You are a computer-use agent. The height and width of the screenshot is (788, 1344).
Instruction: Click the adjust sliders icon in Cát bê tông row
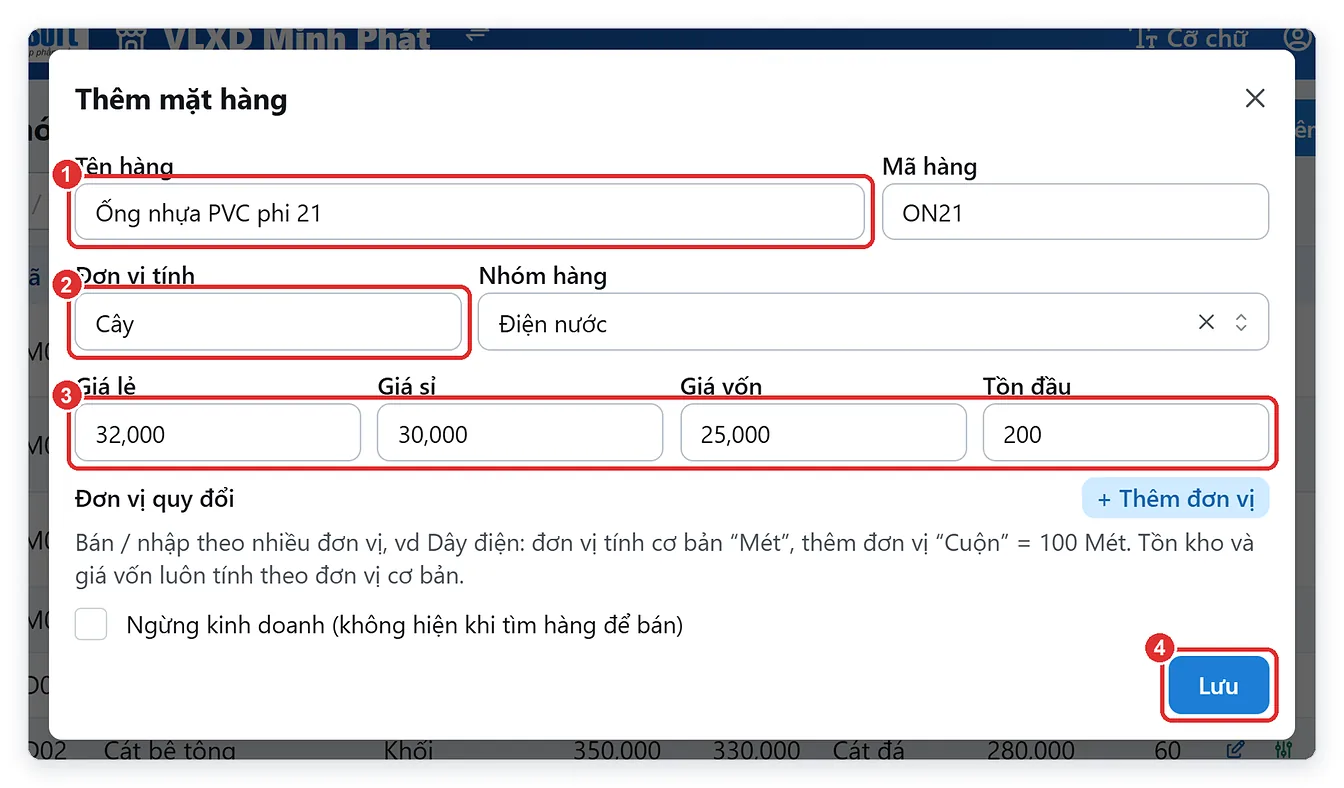click(x=1285, y=749)
